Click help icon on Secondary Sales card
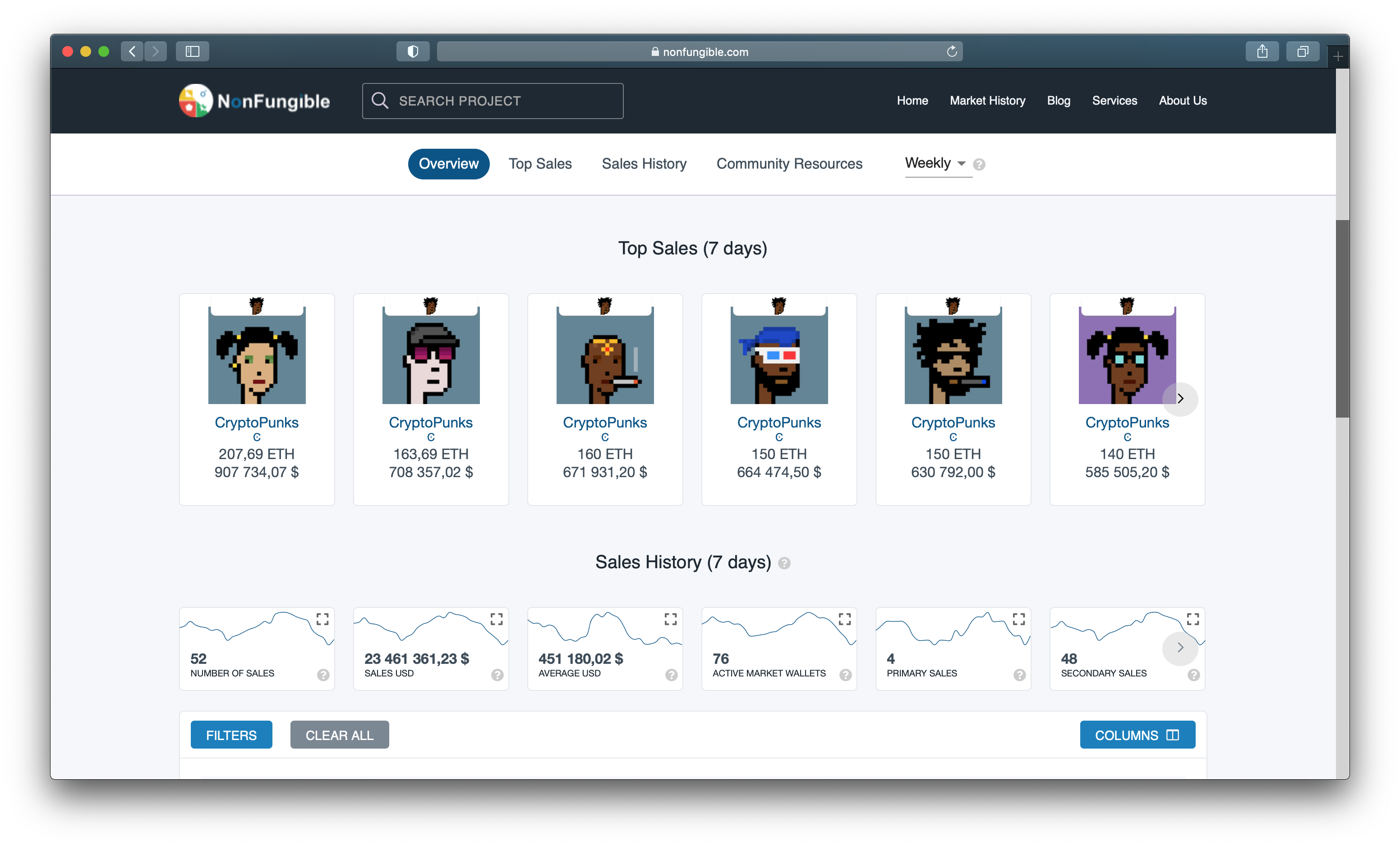Screen dimensions: 1400x846 [x=1194, y=675]
